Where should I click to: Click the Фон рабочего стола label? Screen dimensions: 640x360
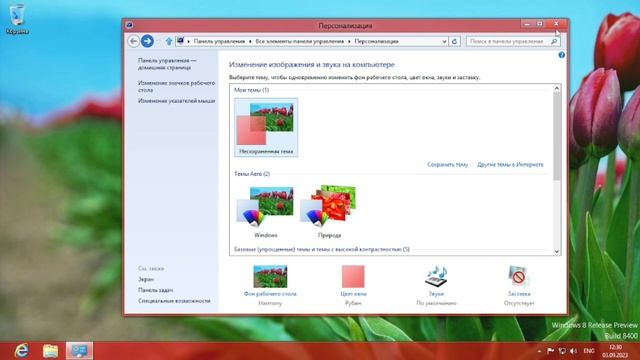coord(270,293)
